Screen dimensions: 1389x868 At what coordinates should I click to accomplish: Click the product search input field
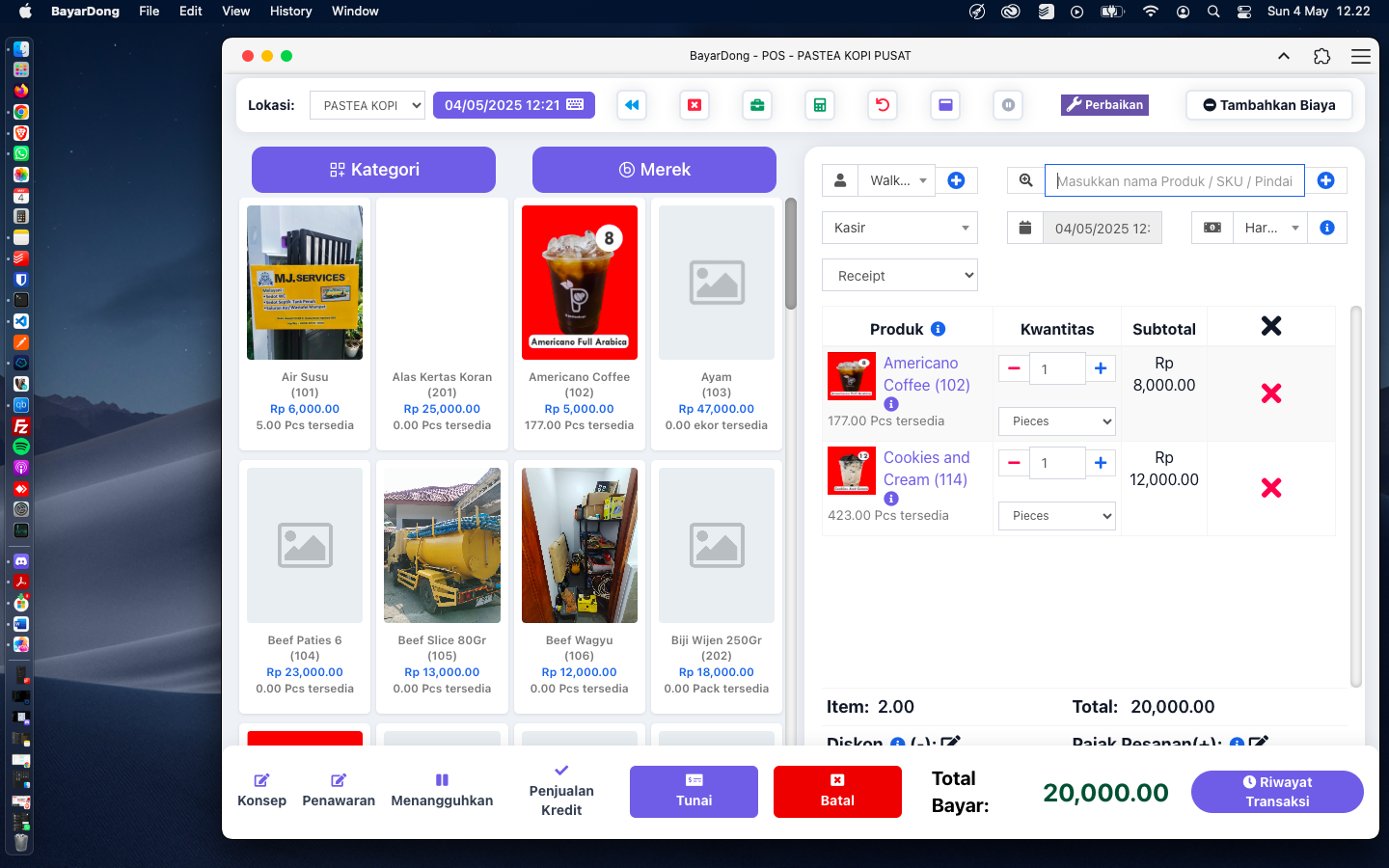pos(1174,180)
